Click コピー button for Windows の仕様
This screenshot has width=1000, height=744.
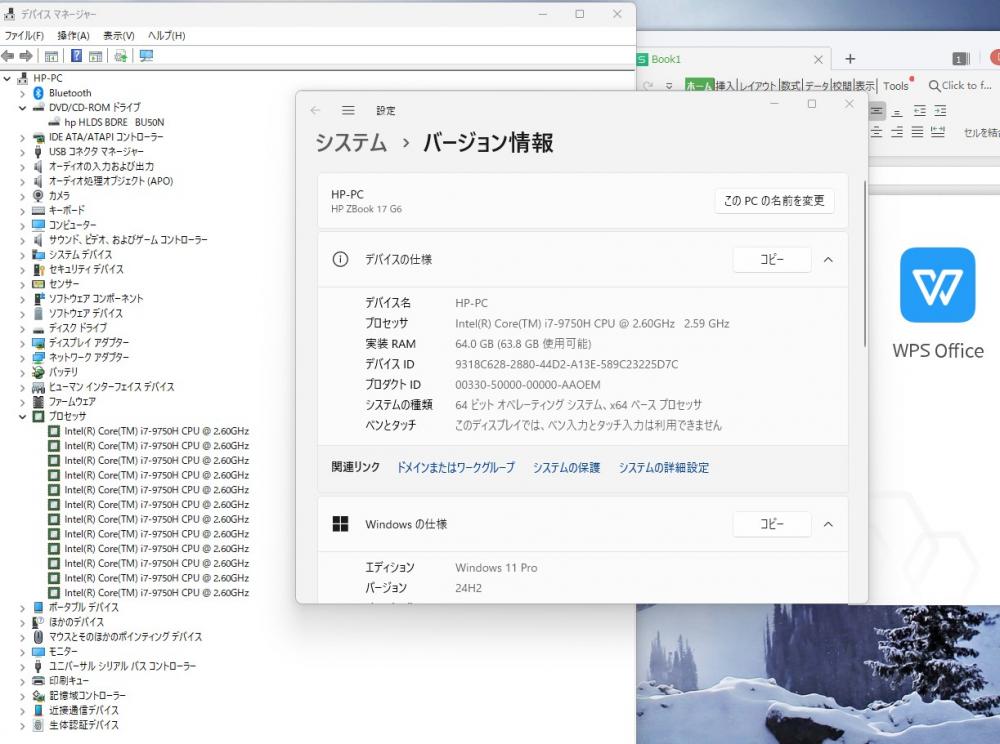(x=772, y=524)
